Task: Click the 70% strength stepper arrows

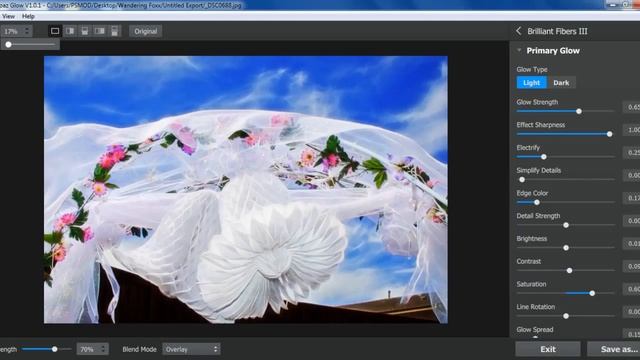Action: 103,349
